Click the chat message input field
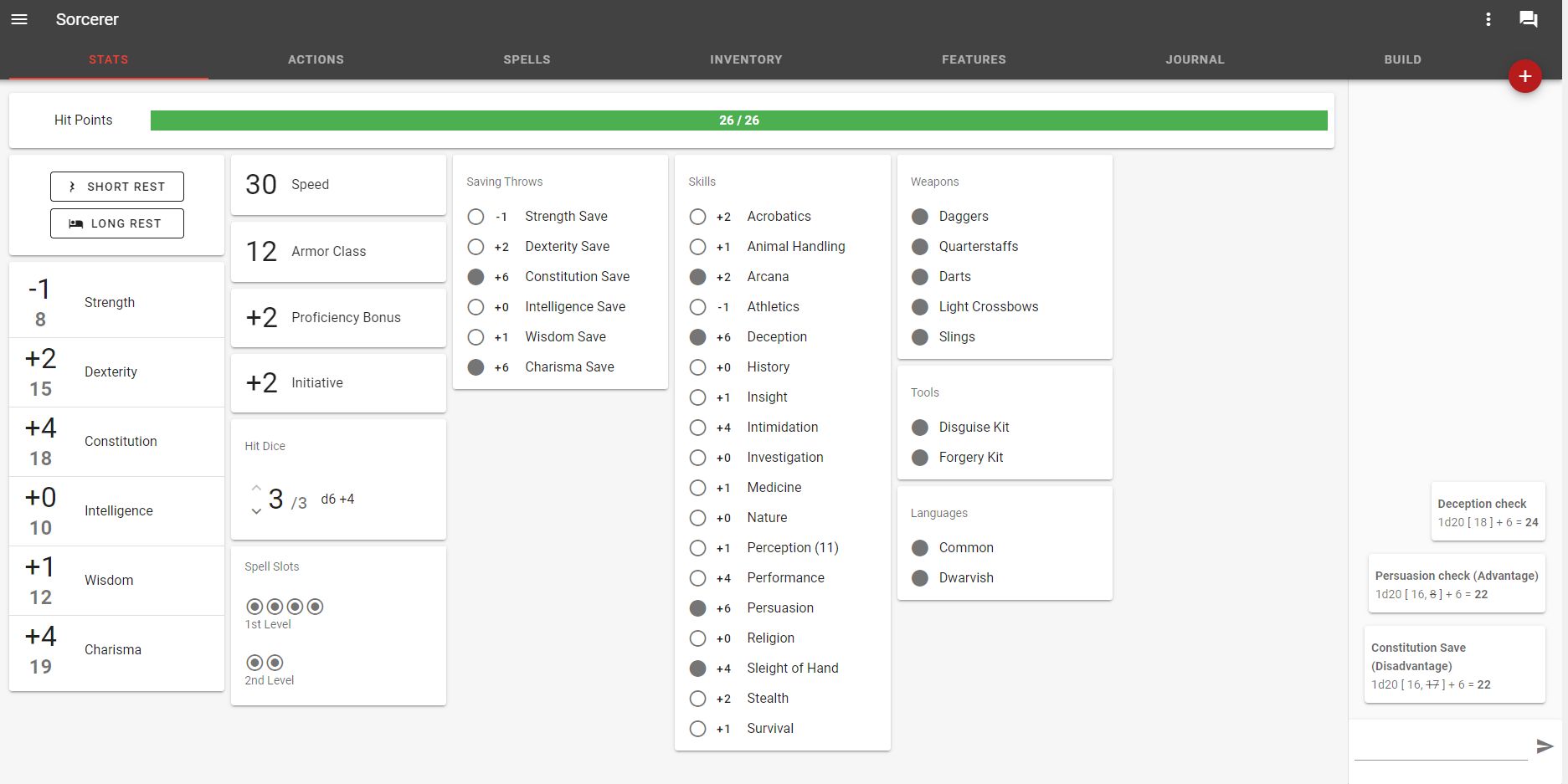 click(1440, 743)
